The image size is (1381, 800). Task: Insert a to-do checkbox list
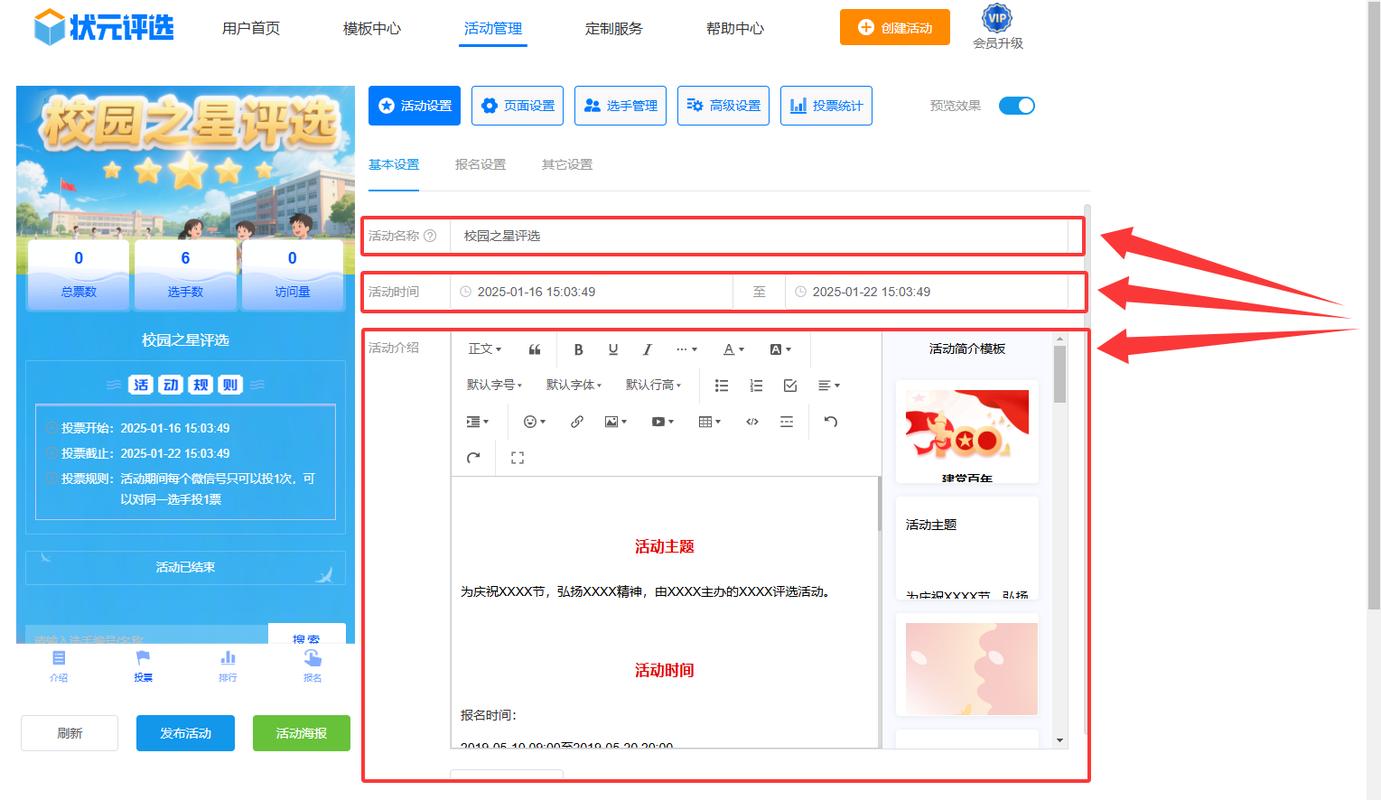790,385
